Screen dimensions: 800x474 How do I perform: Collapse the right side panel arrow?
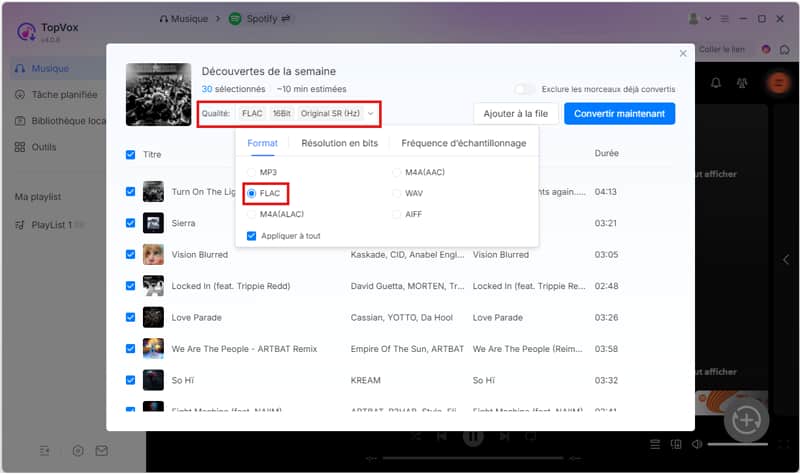coord(786,260)
